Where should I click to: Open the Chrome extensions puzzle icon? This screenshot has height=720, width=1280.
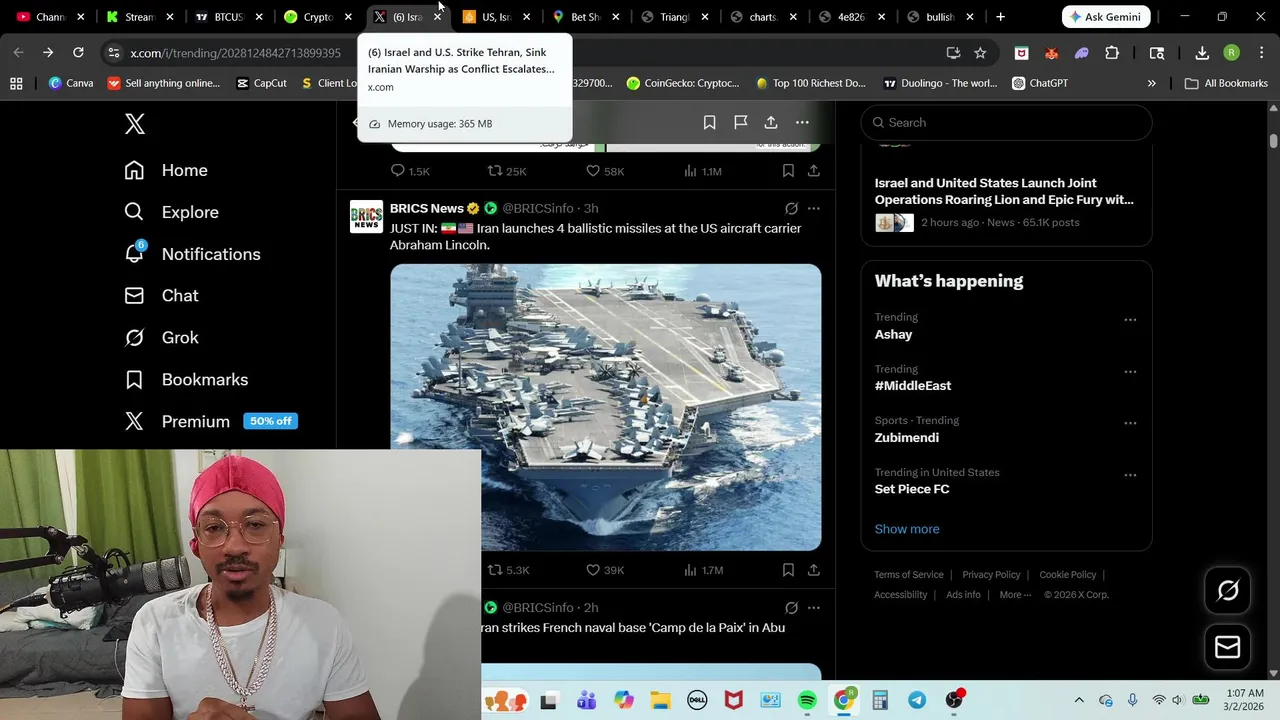coord(1112,53)
